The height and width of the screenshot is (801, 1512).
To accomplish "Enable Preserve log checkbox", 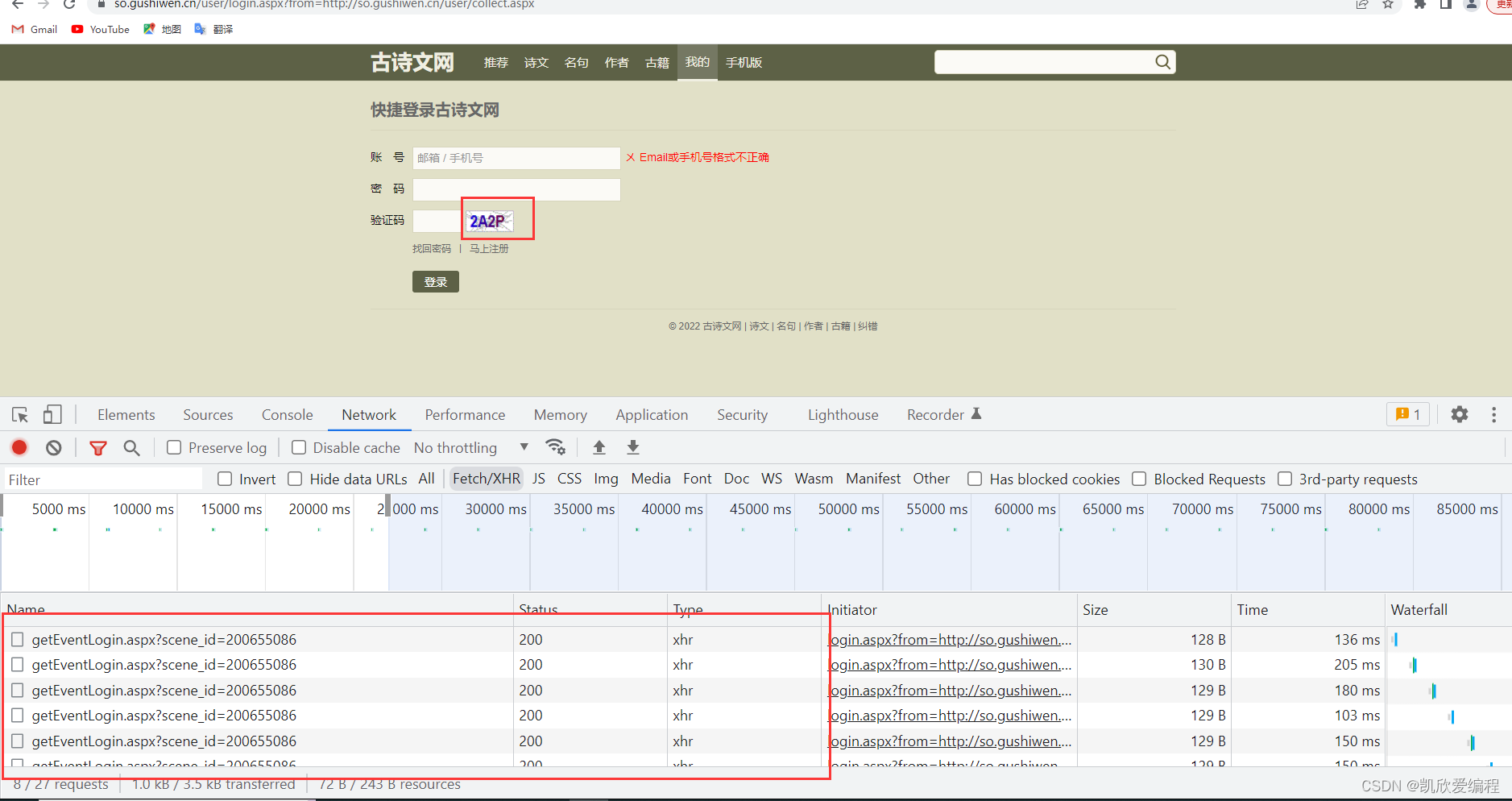I will [174, 447].
